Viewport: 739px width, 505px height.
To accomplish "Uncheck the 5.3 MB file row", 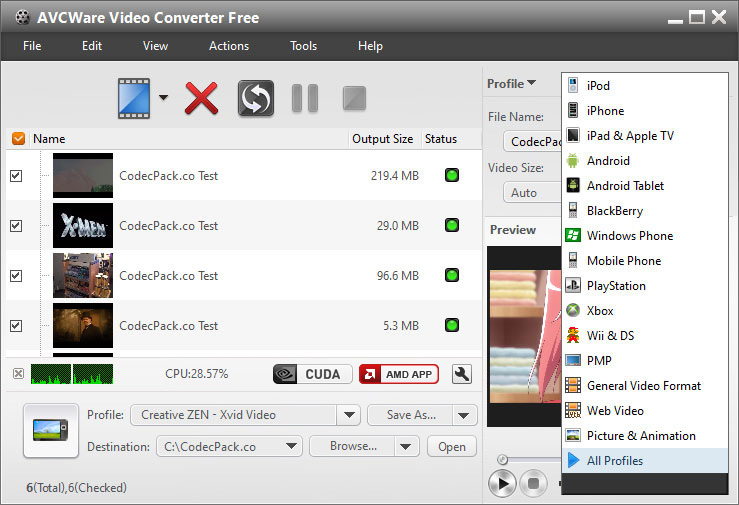I will click(16, 326).
